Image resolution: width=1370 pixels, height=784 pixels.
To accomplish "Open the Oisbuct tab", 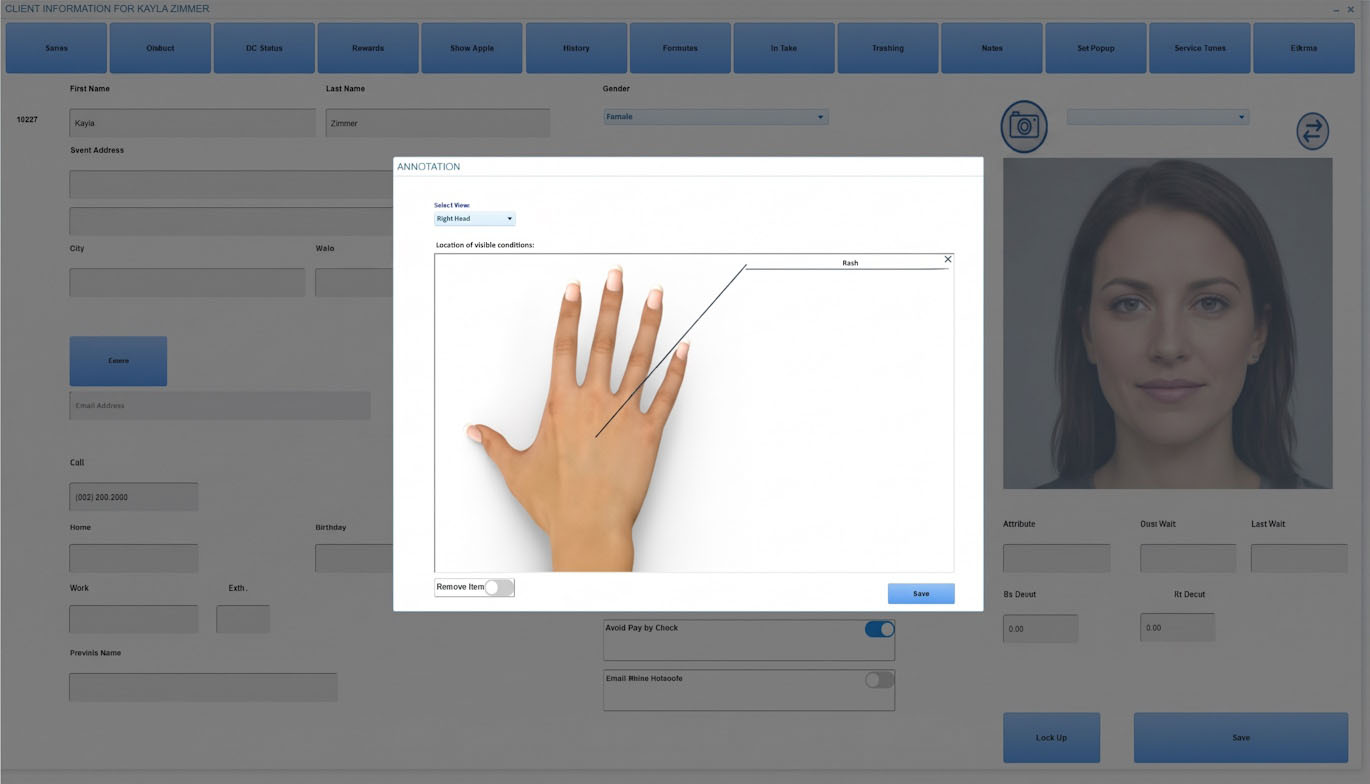I will pos(160,48).
